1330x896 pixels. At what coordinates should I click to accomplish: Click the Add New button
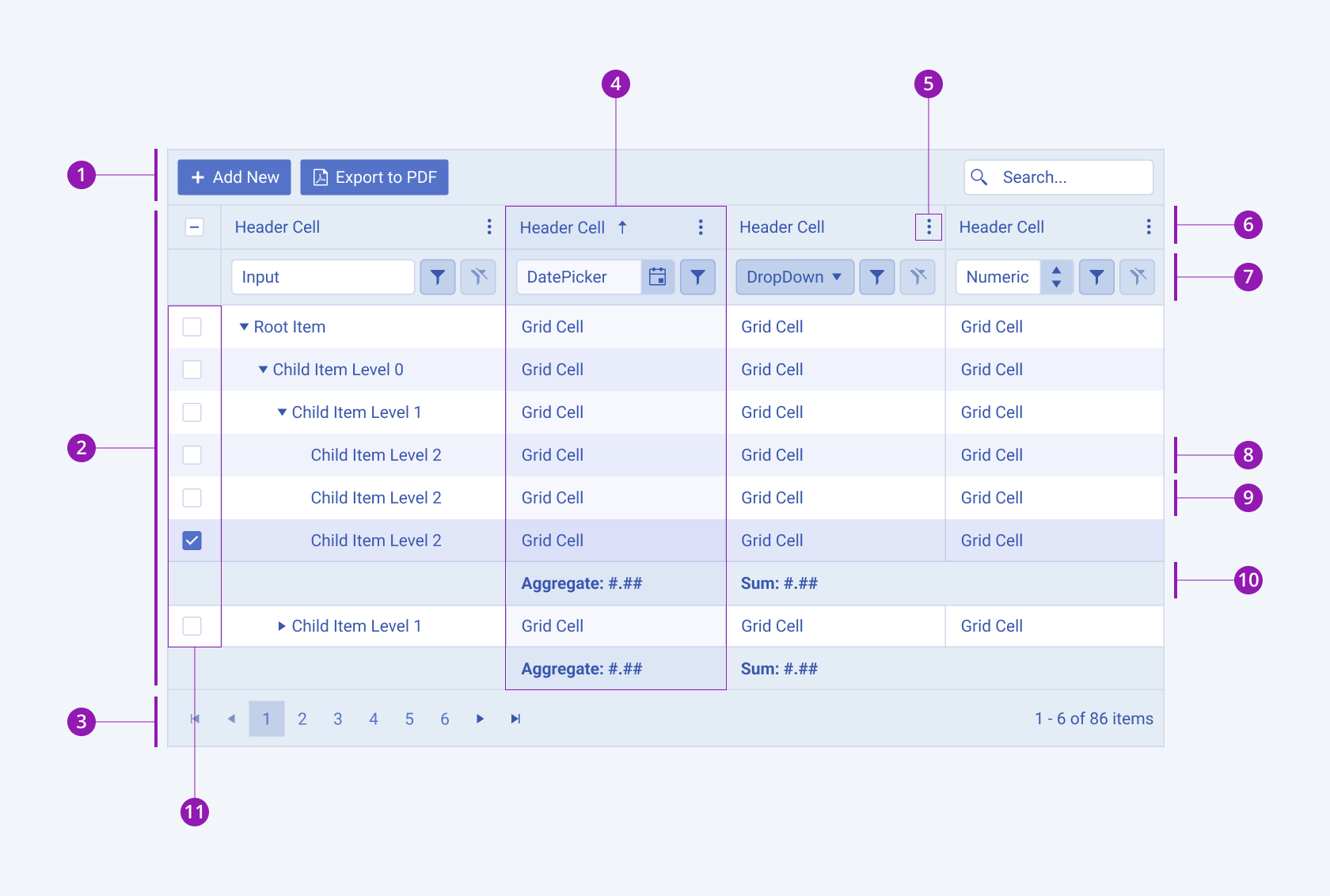pos(234,177)
